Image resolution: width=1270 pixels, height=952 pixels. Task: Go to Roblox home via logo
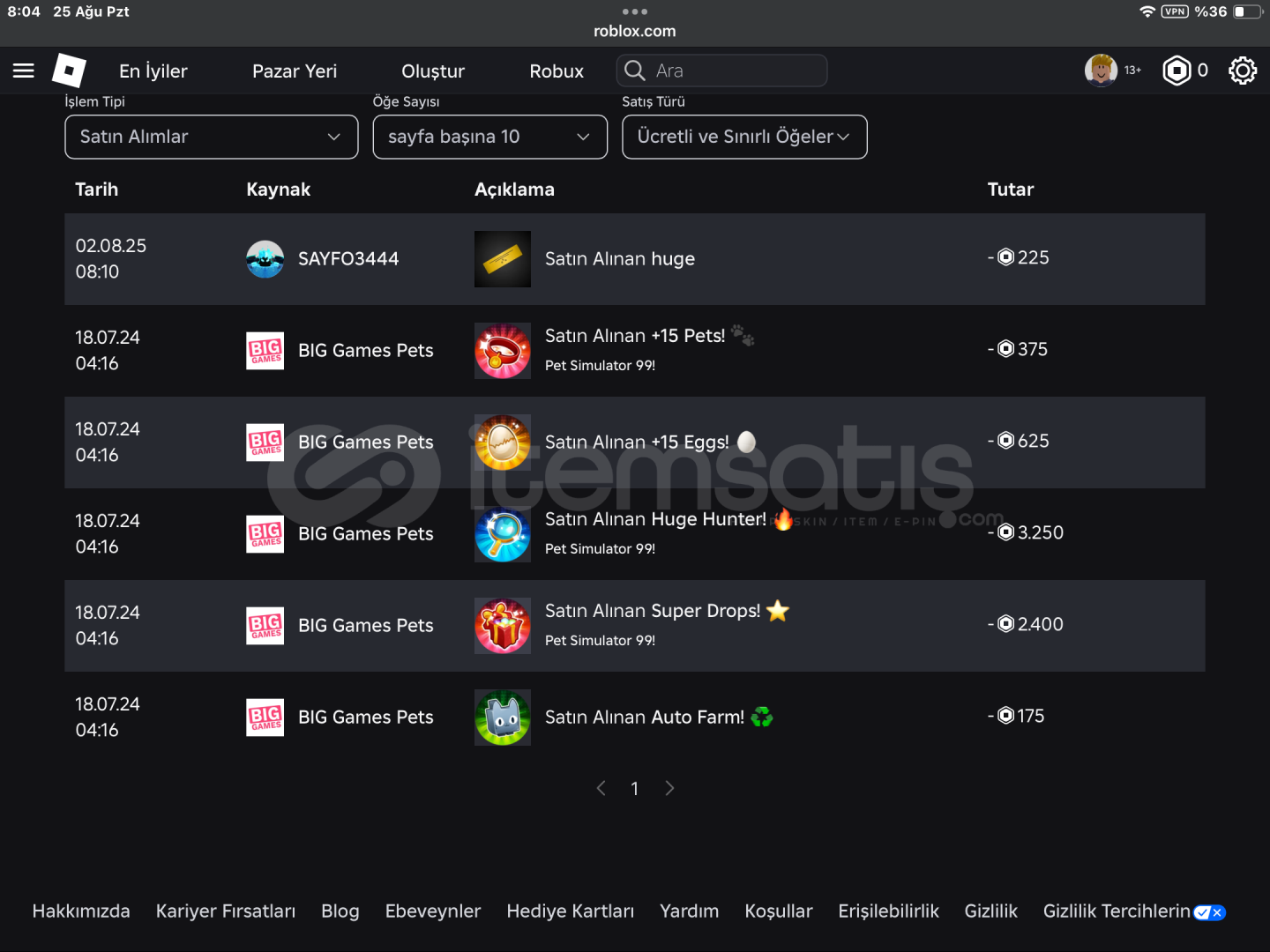pos(69,71)
